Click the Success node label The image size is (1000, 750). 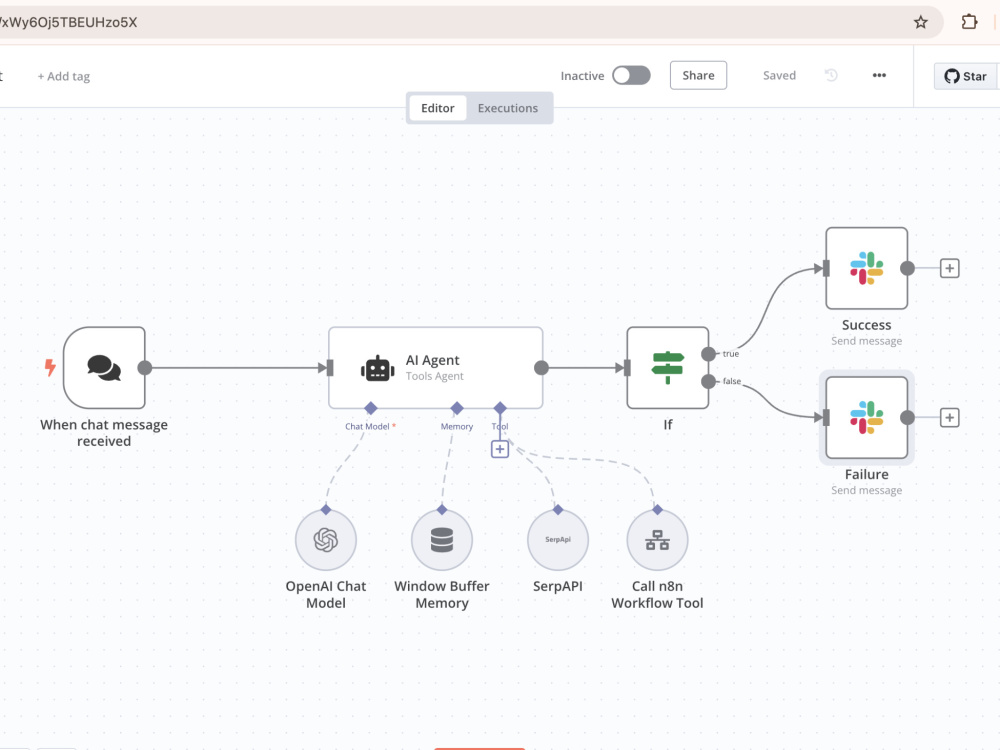click(866, 325)
